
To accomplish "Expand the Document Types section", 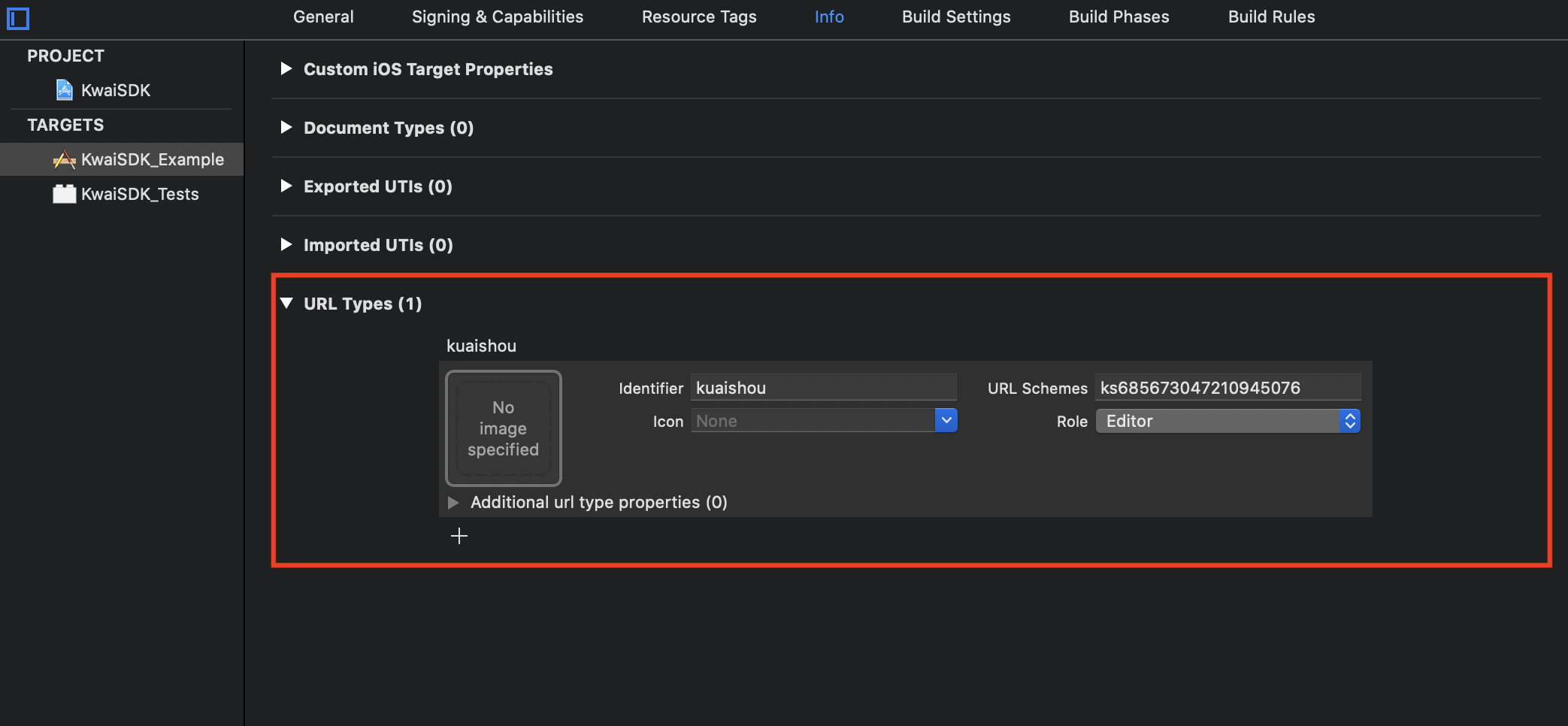I will pyautogui.click(x=286, y=128).
